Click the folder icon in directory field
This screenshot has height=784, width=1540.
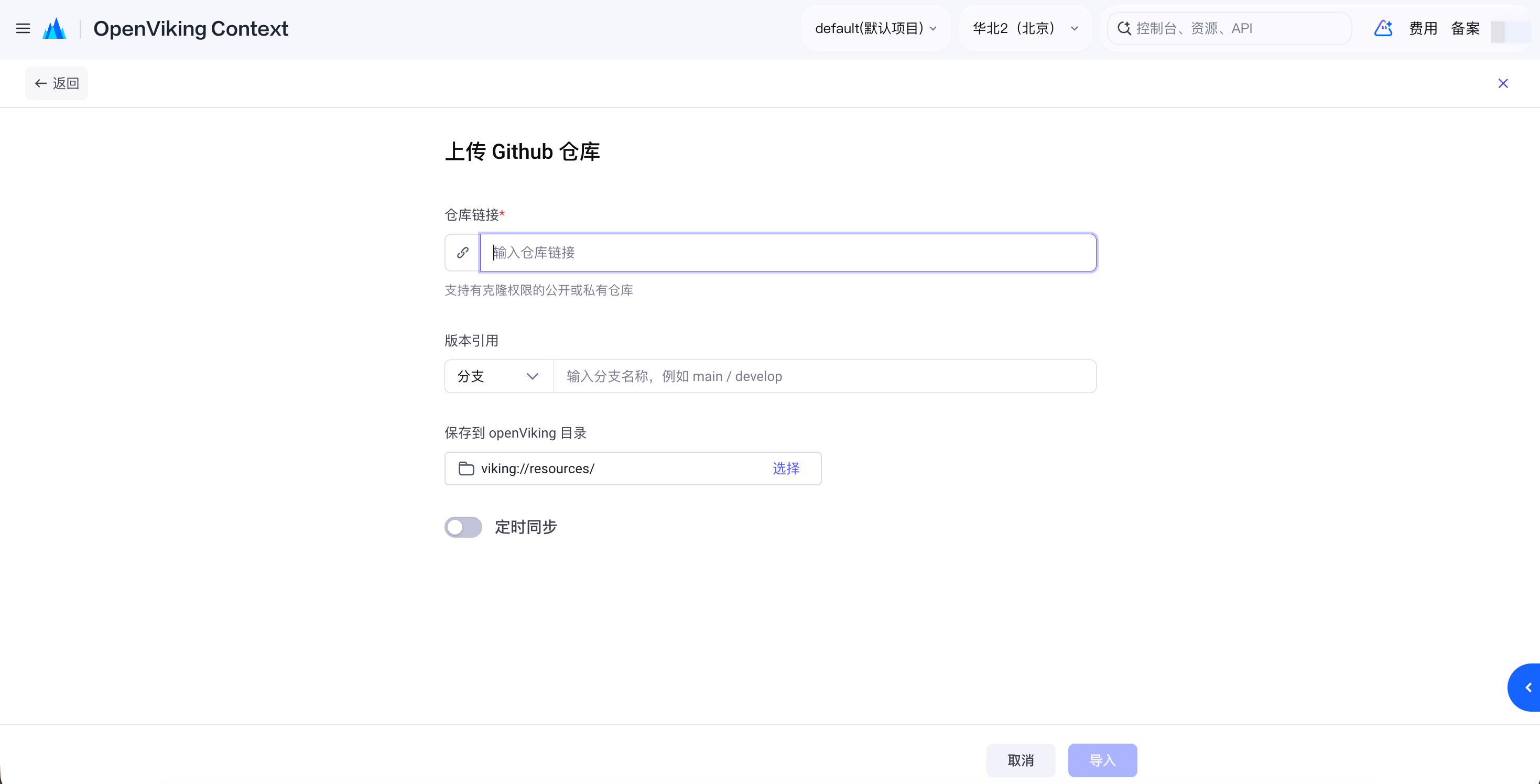(467, 469)
